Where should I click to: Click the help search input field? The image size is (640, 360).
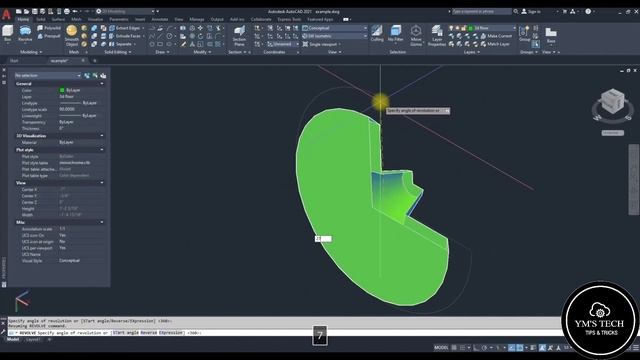click(482, 11)
